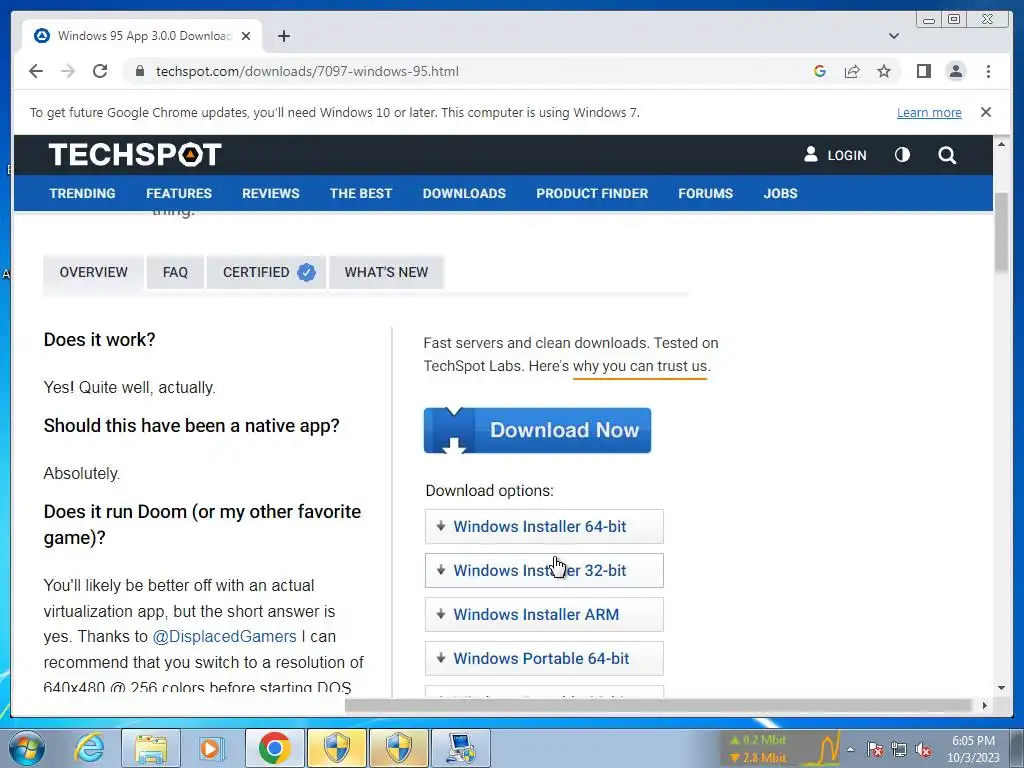The width and height of the screenshot is (1024, 768).
Task: Download Windows Installer 64-bit
Action: tap(544, 526)
